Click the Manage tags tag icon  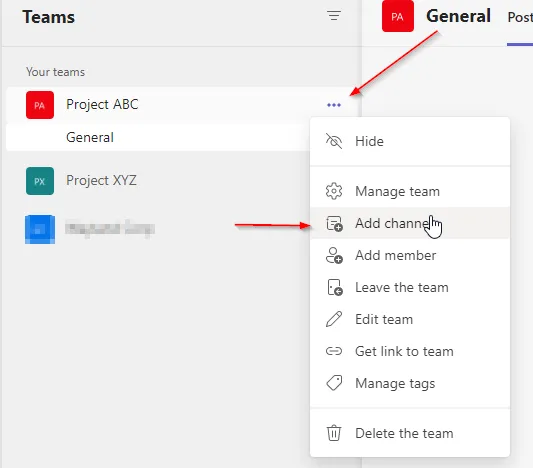334,383
